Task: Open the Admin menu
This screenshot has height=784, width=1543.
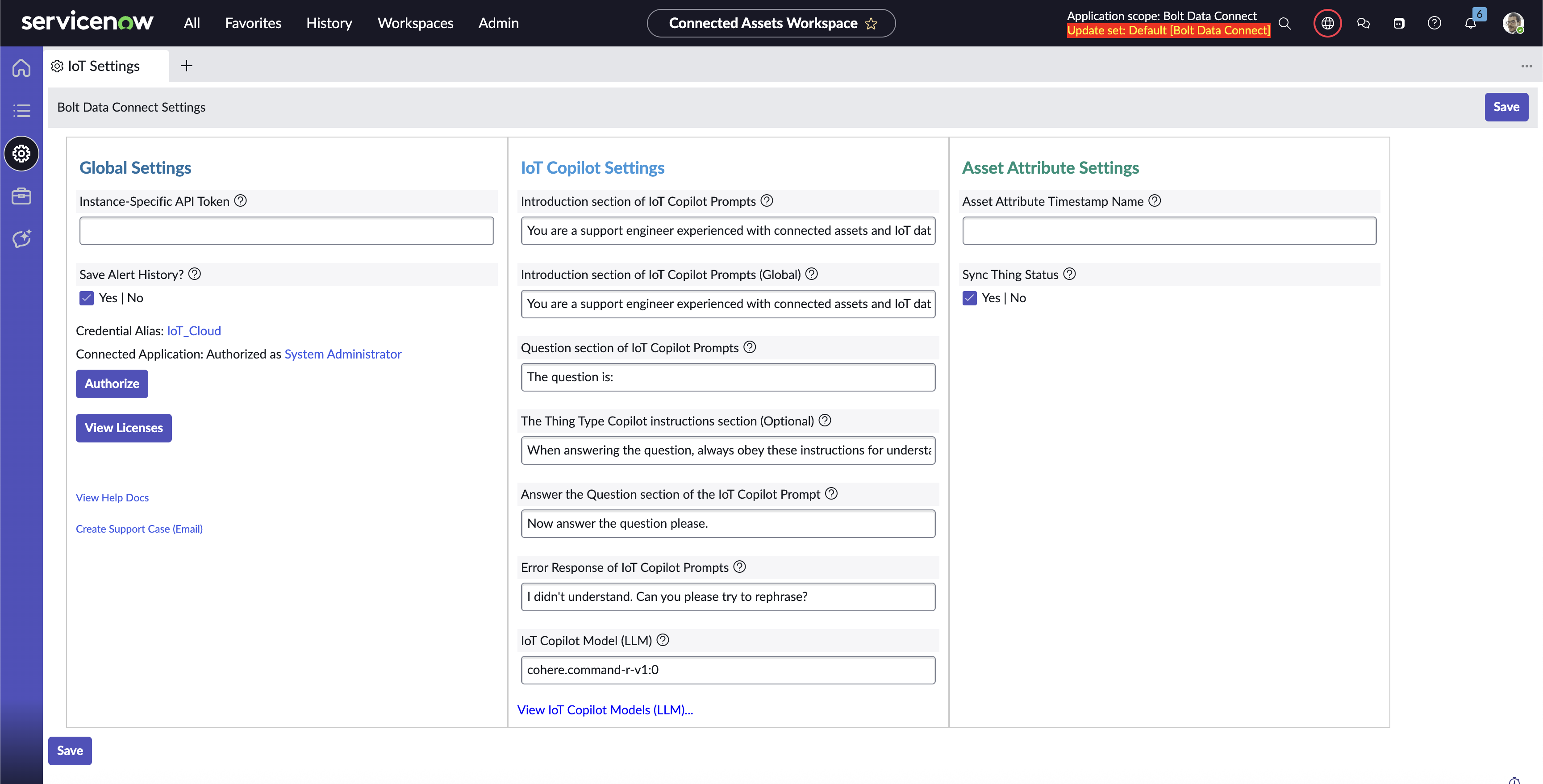Action: 498,23
